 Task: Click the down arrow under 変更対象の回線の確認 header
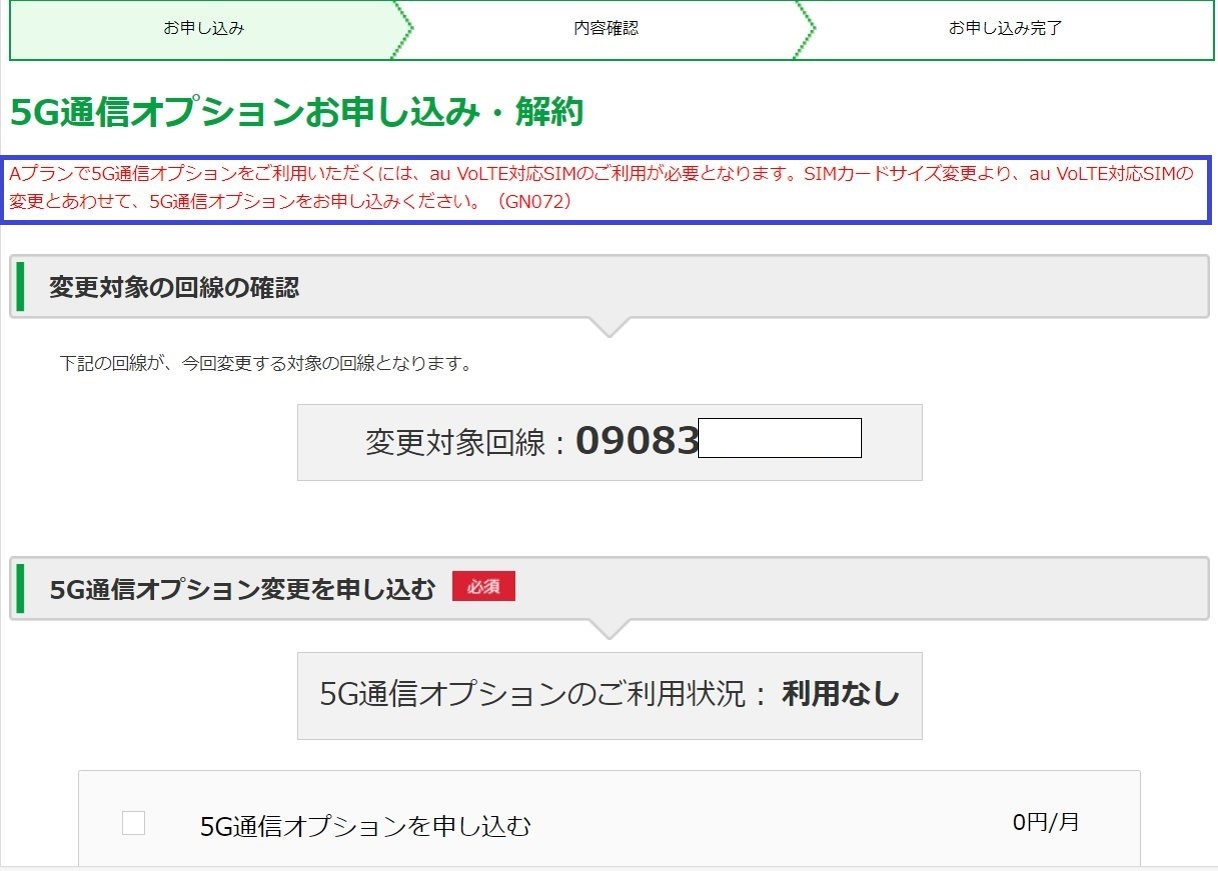pos(608,327)
